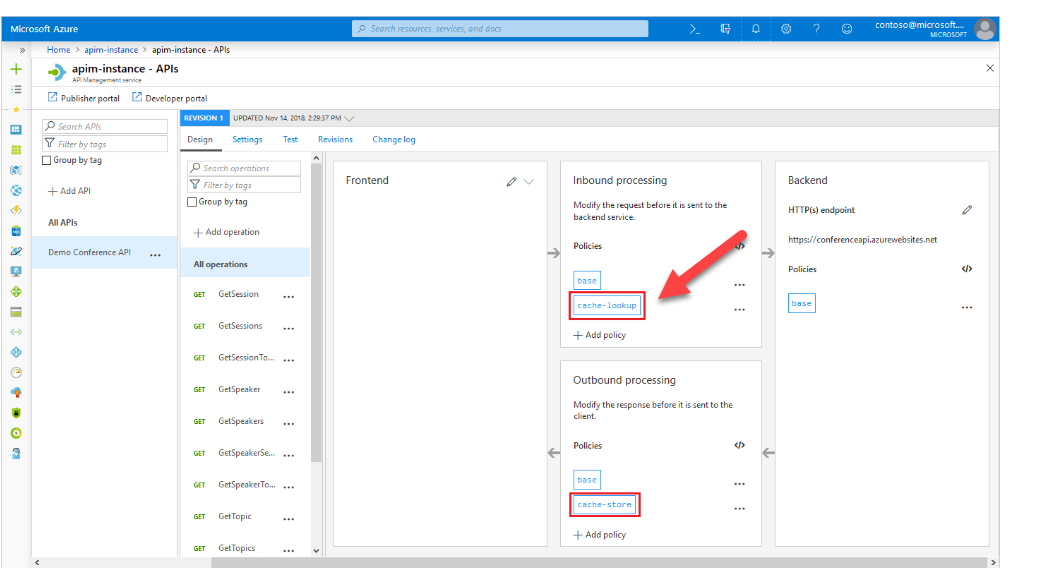Click Add API
The width and height of the screenshot is (1037, 568).
[x=69, y=191]
